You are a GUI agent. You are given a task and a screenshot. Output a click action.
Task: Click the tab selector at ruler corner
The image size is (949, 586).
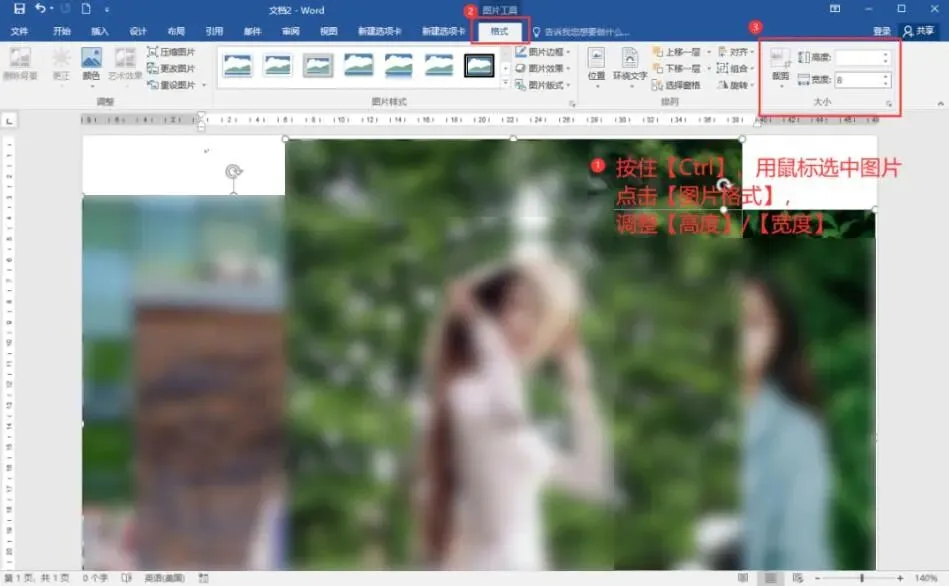[10, 121]
